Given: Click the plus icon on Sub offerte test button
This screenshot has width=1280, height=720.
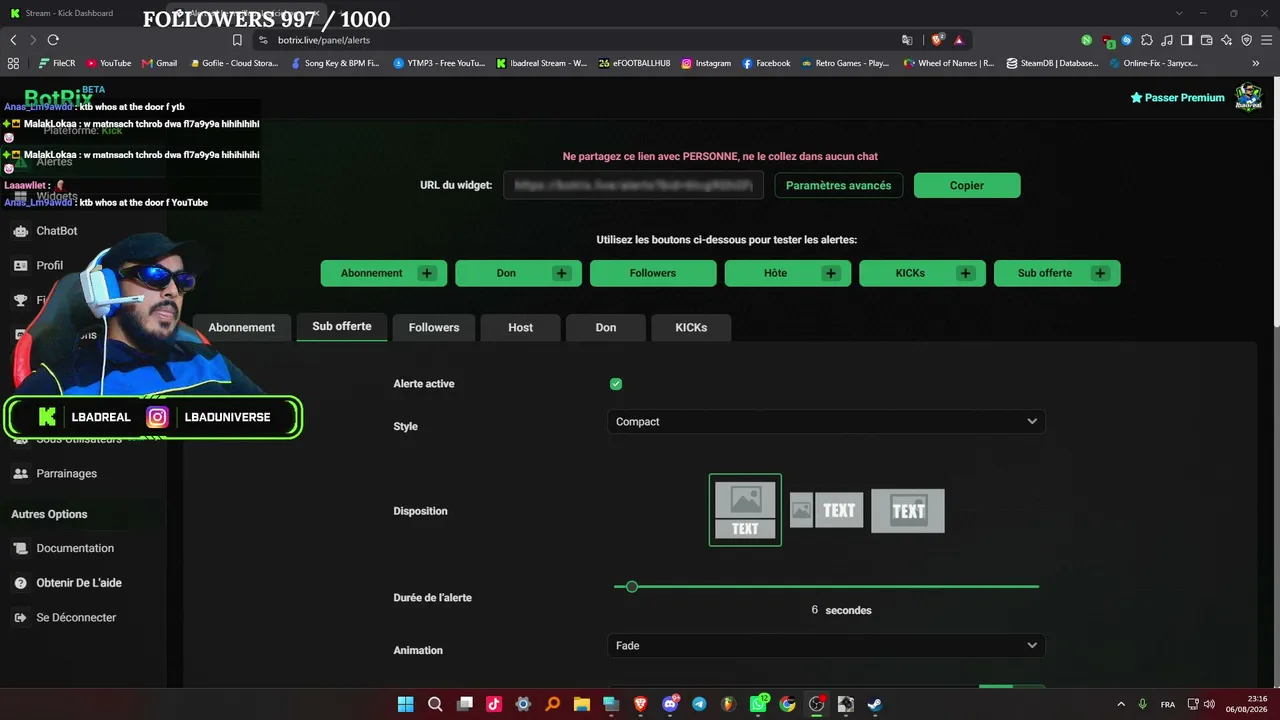Looking at the screenshot, I should [1100, 273].
